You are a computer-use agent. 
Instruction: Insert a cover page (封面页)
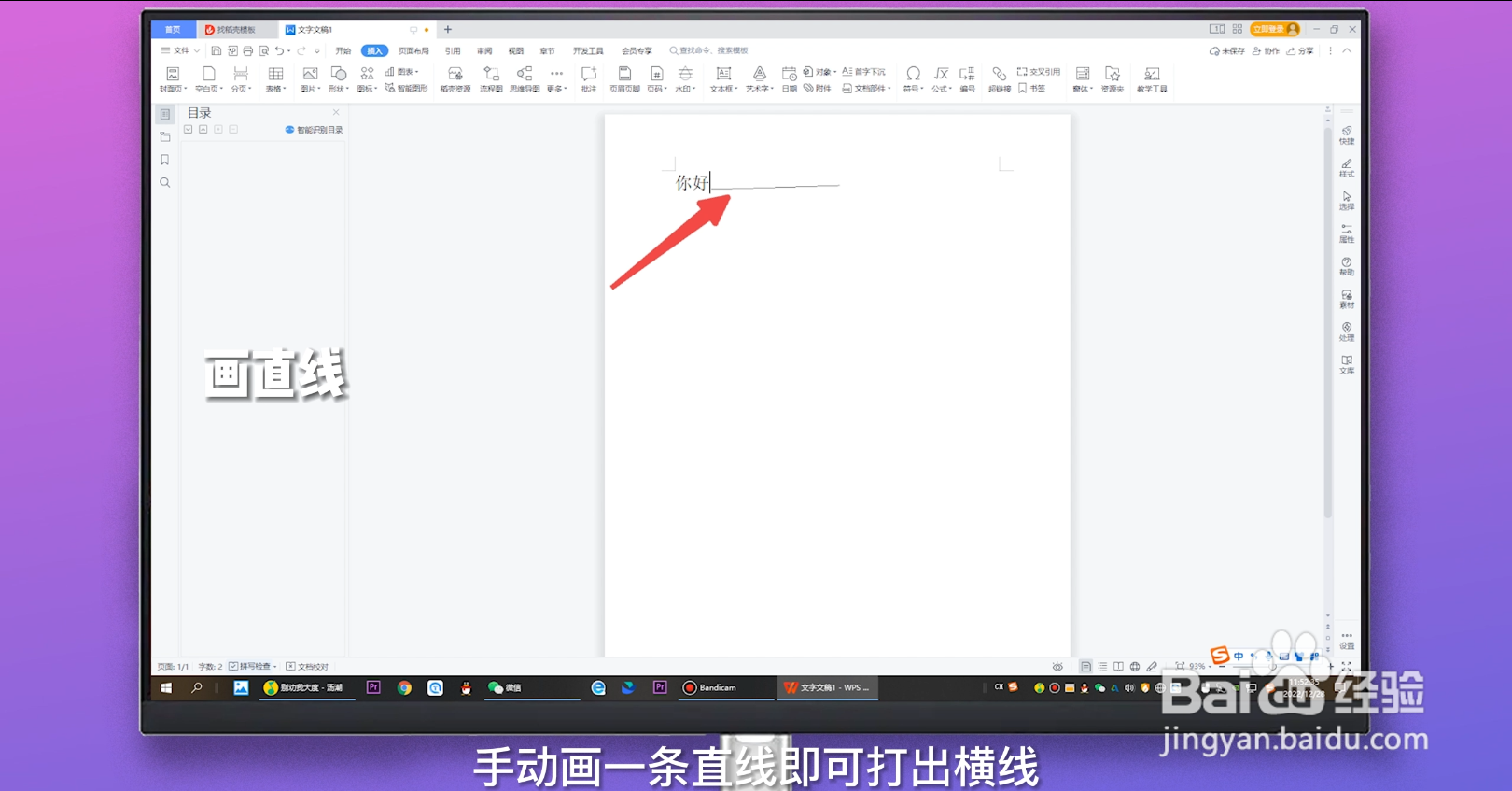point(173,79)
